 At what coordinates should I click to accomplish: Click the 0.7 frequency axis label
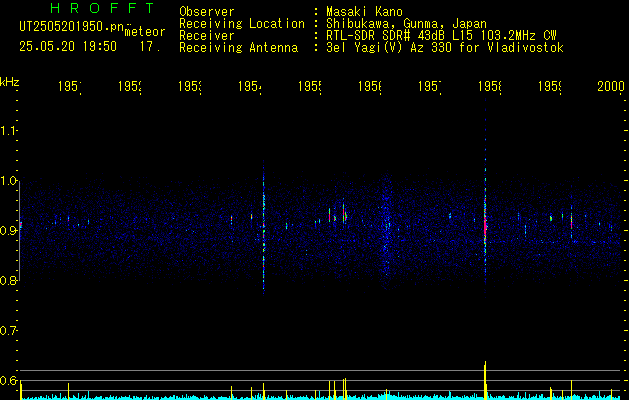(x=8, y=331)
